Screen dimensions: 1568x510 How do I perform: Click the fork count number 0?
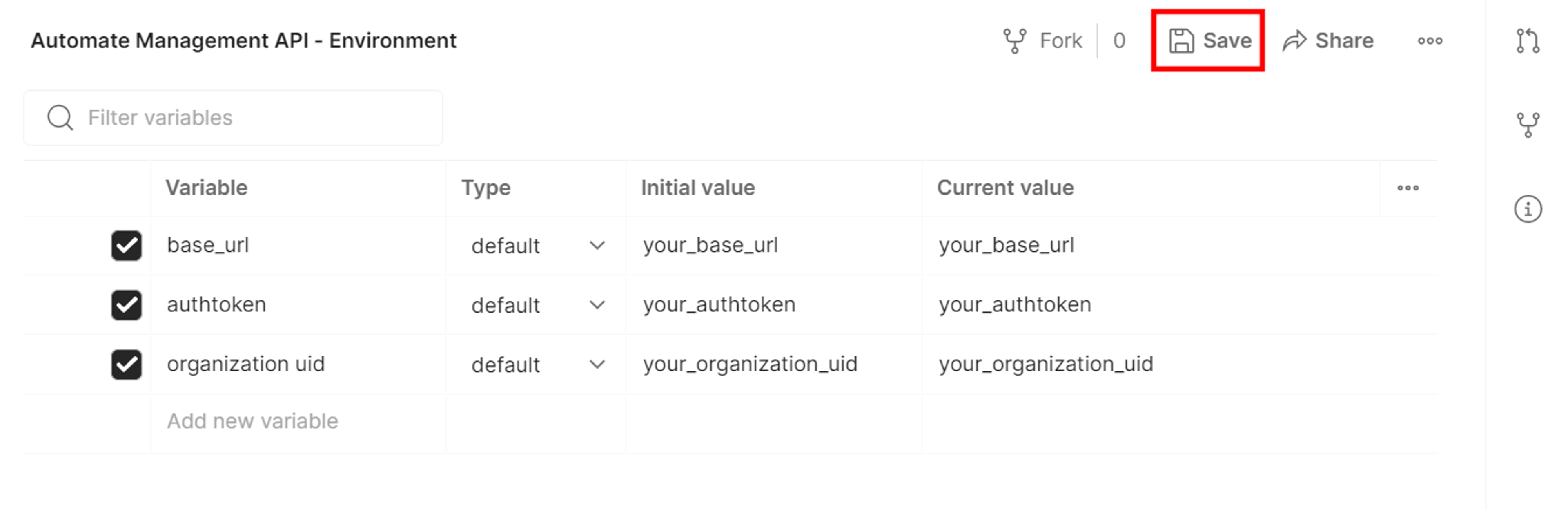tap(1119, 41)
